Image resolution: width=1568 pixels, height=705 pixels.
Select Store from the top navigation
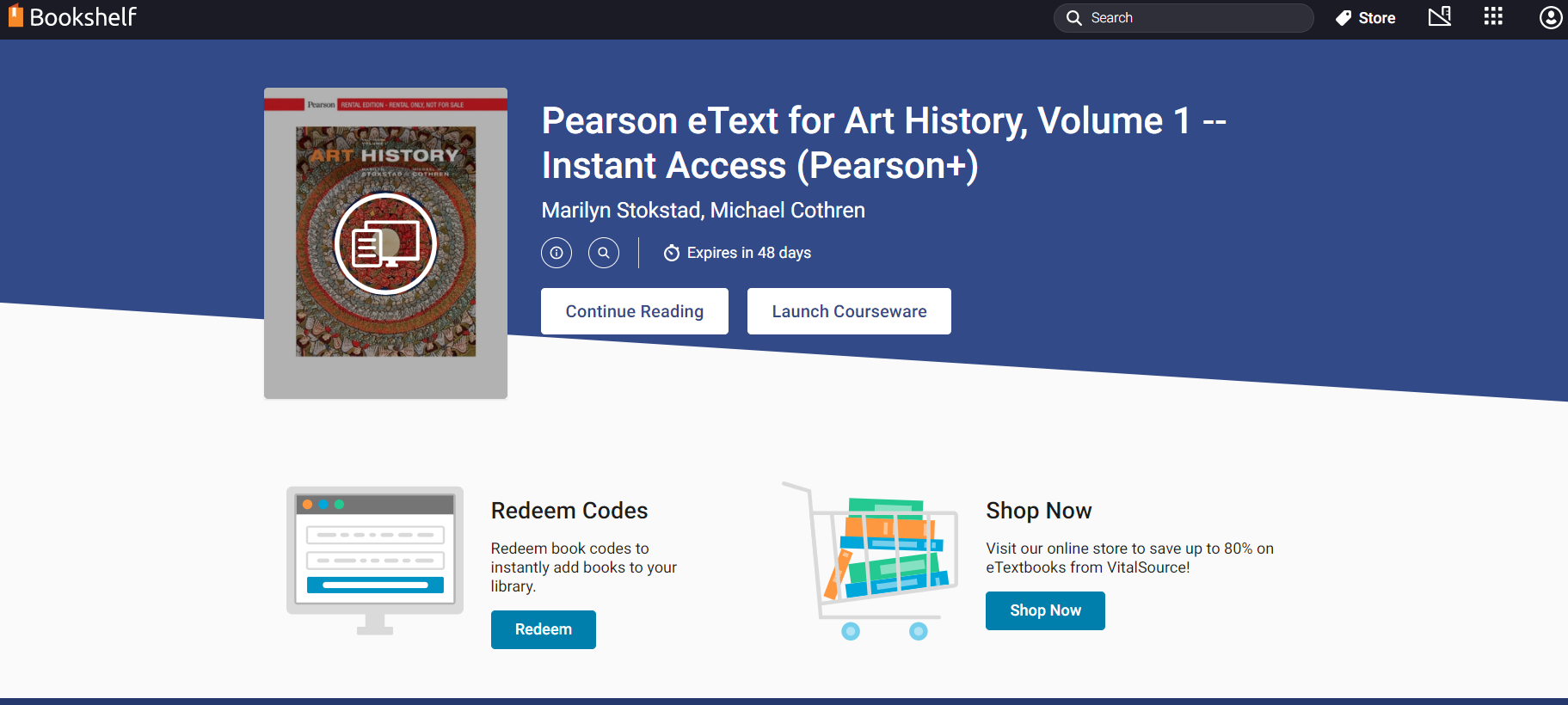click(x=1375, y=17)
